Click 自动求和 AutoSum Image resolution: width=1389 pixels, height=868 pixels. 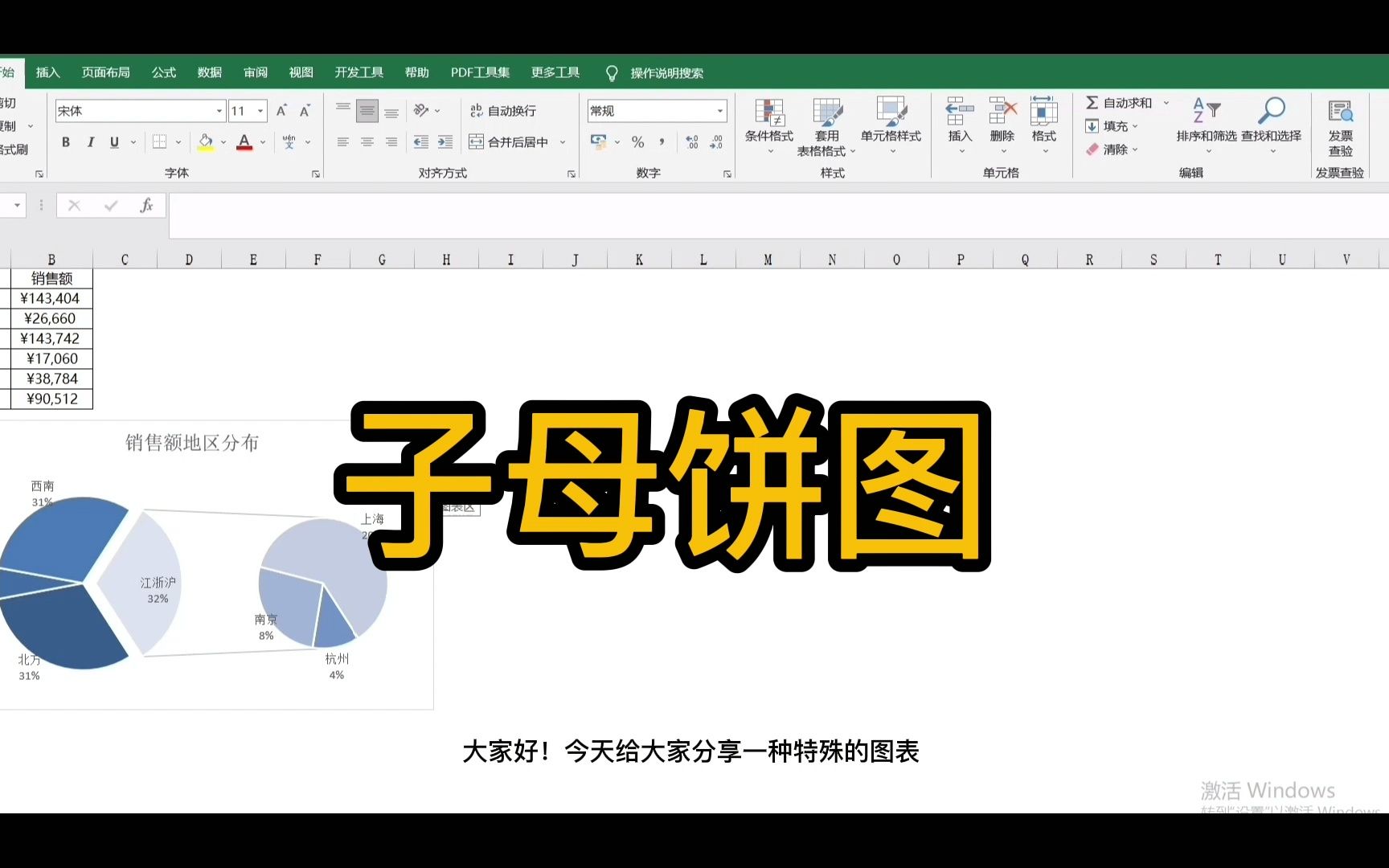click(1119, 103)
